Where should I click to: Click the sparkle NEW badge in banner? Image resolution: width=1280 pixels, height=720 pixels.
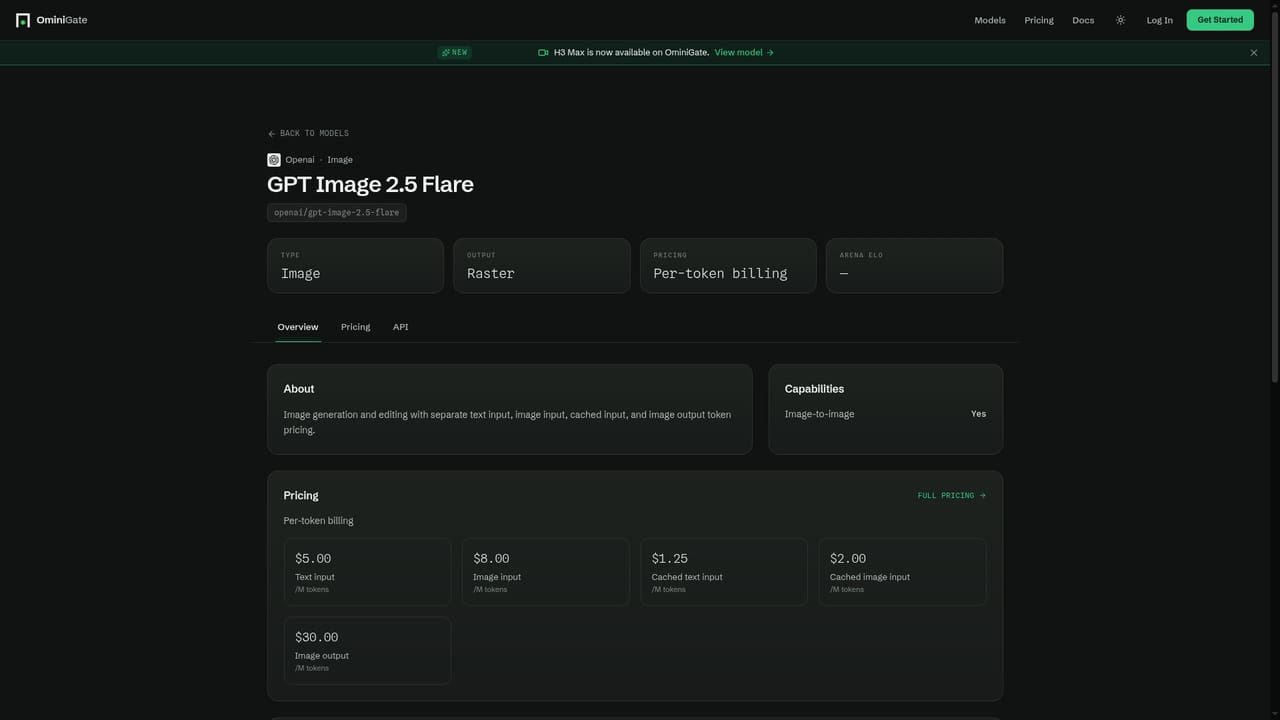[454, 53]
